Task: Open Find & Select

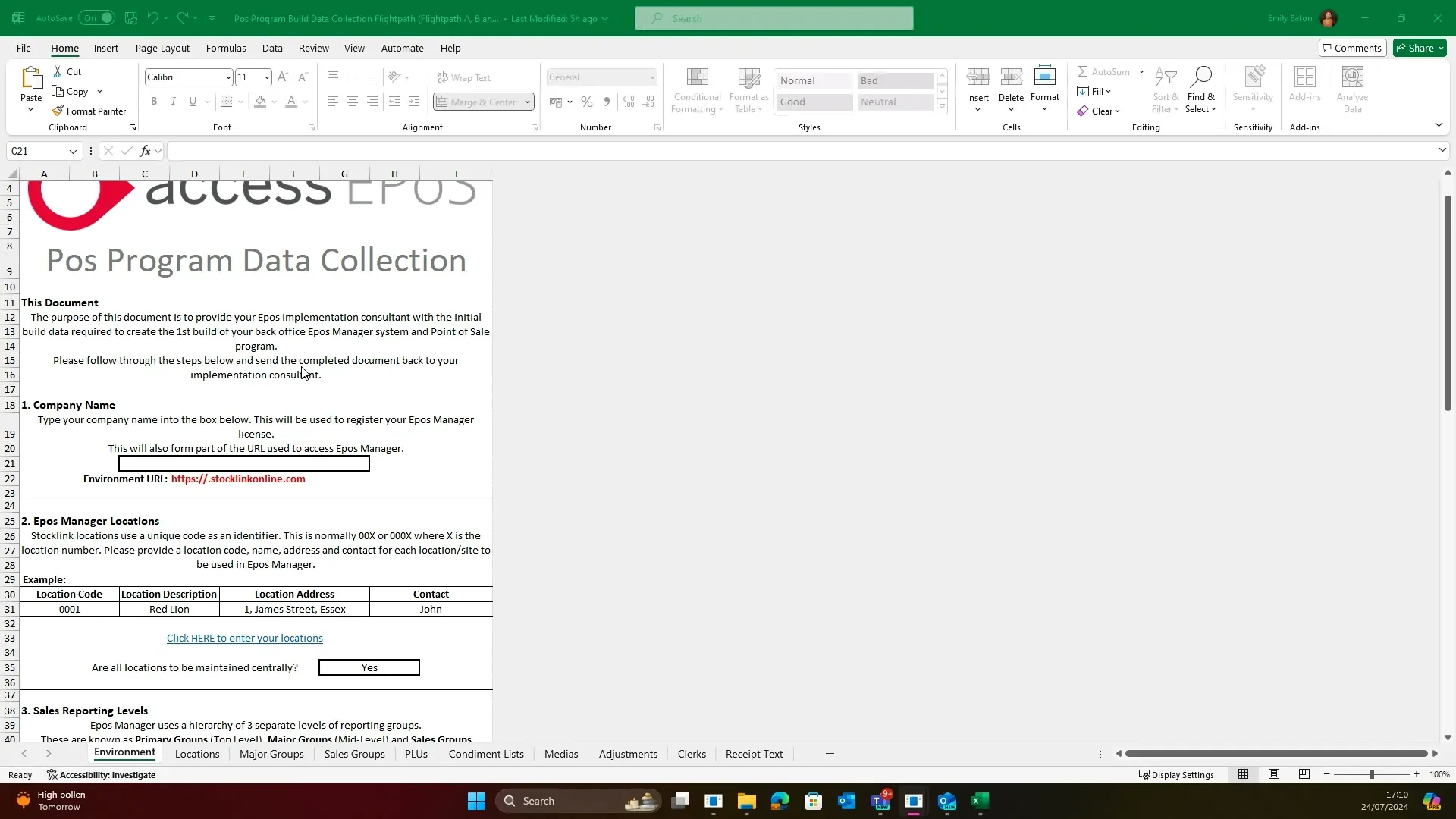Action: click(1200, 89)
